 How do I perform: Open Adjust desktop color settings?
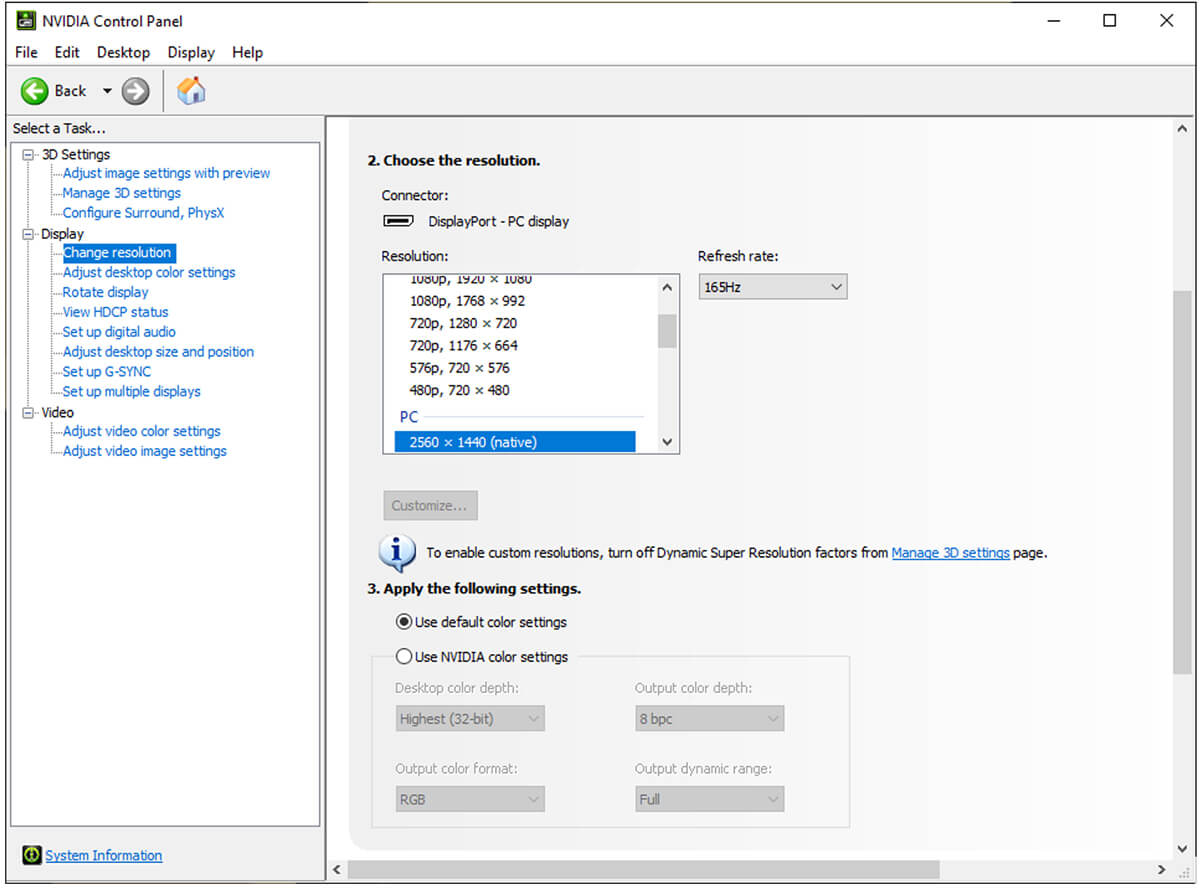(x=149, y=272)
